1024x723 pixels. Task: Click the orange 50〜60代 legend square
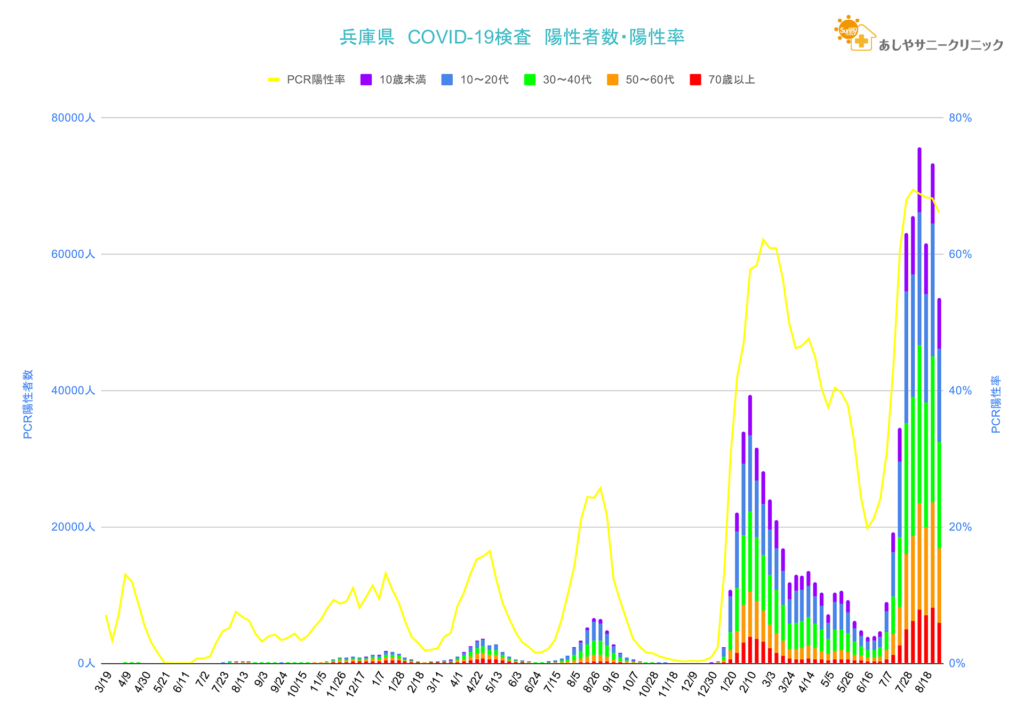pyautogui.click(x=612, y=79)
